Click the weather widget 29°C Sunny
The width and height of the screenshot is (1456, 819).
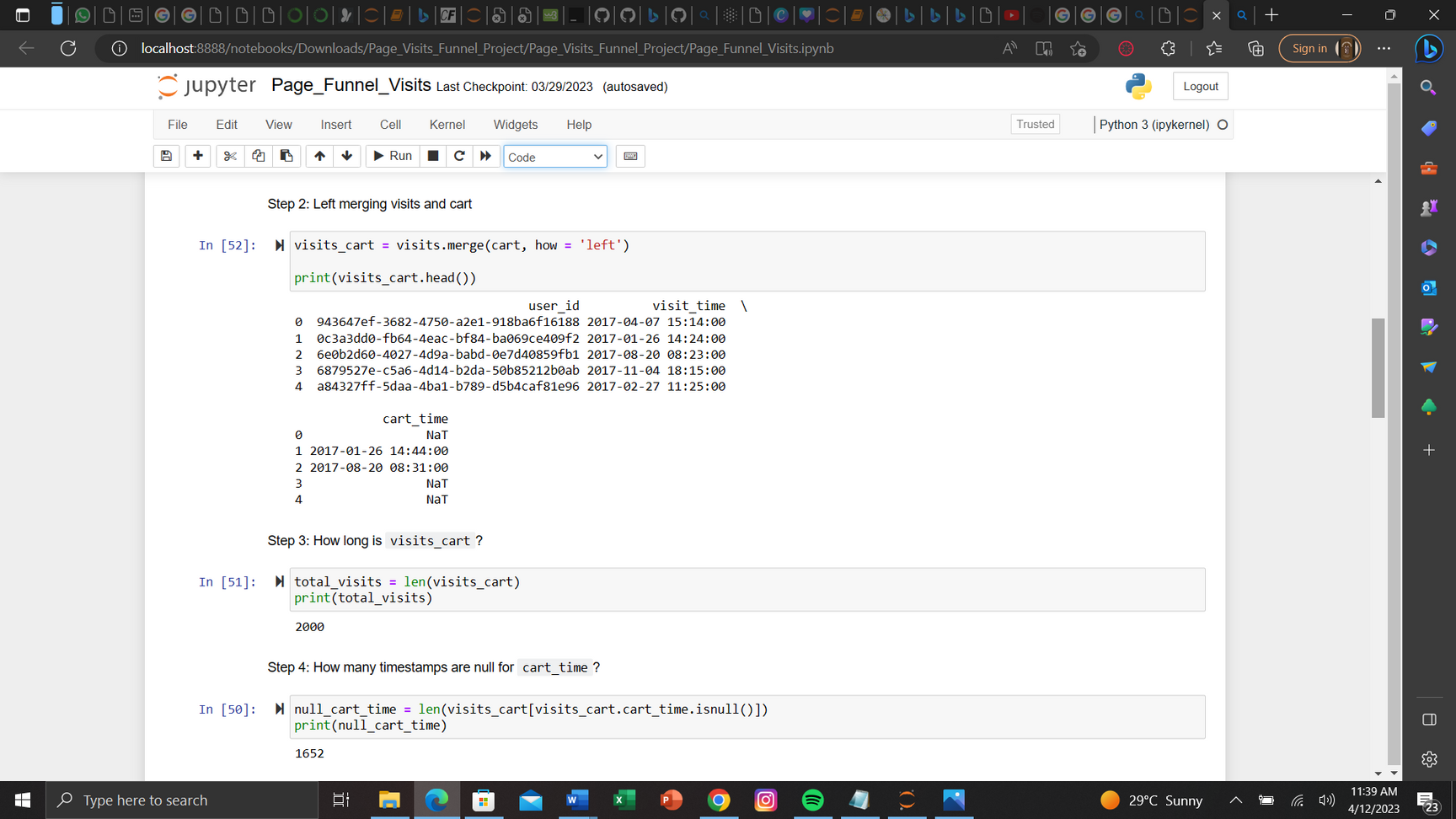(1153, 800)
